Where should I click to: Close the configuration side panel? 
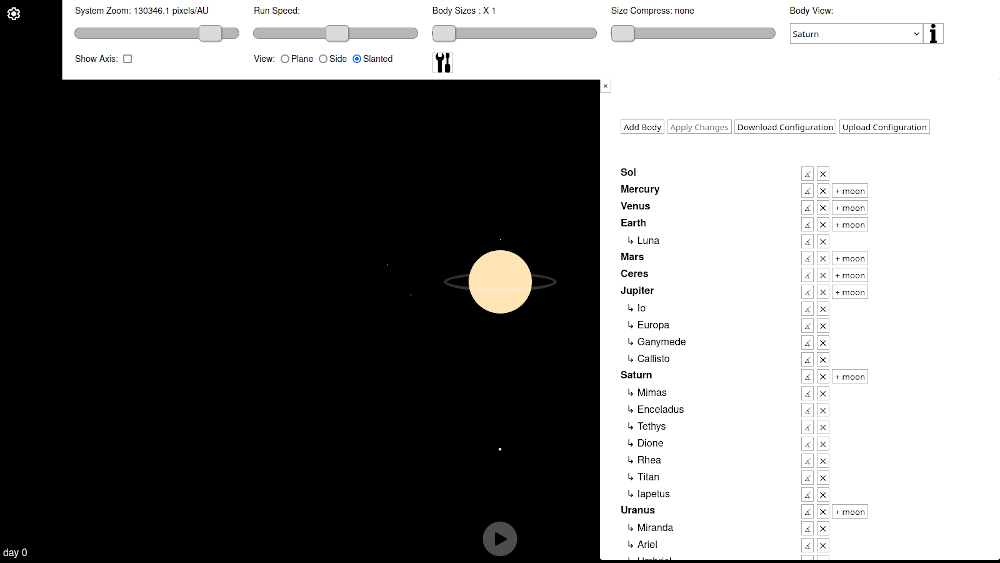(x=605, y=86)
